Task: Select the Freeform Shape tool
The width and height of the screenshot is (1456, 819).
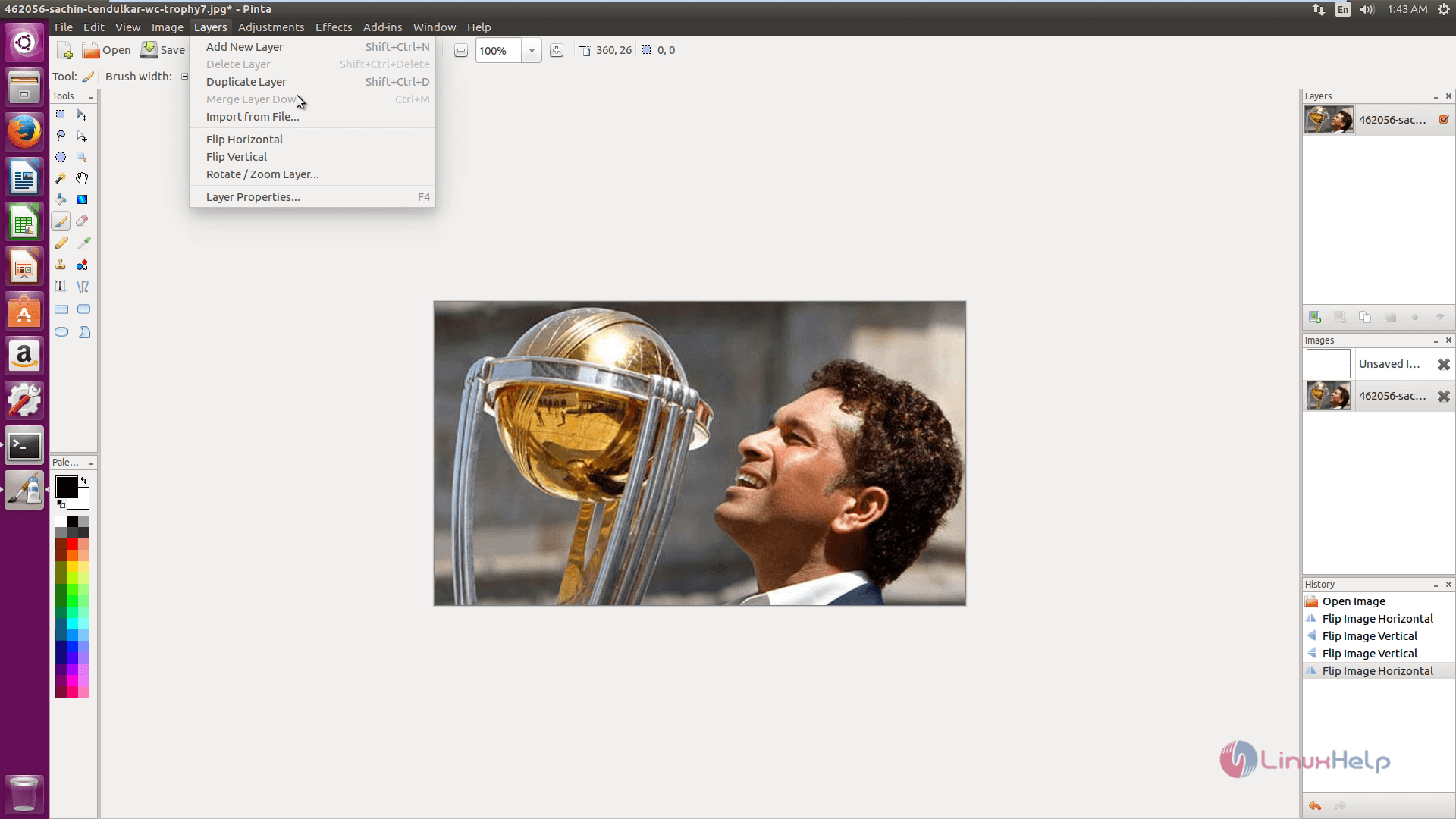Action: pos(84,332)
